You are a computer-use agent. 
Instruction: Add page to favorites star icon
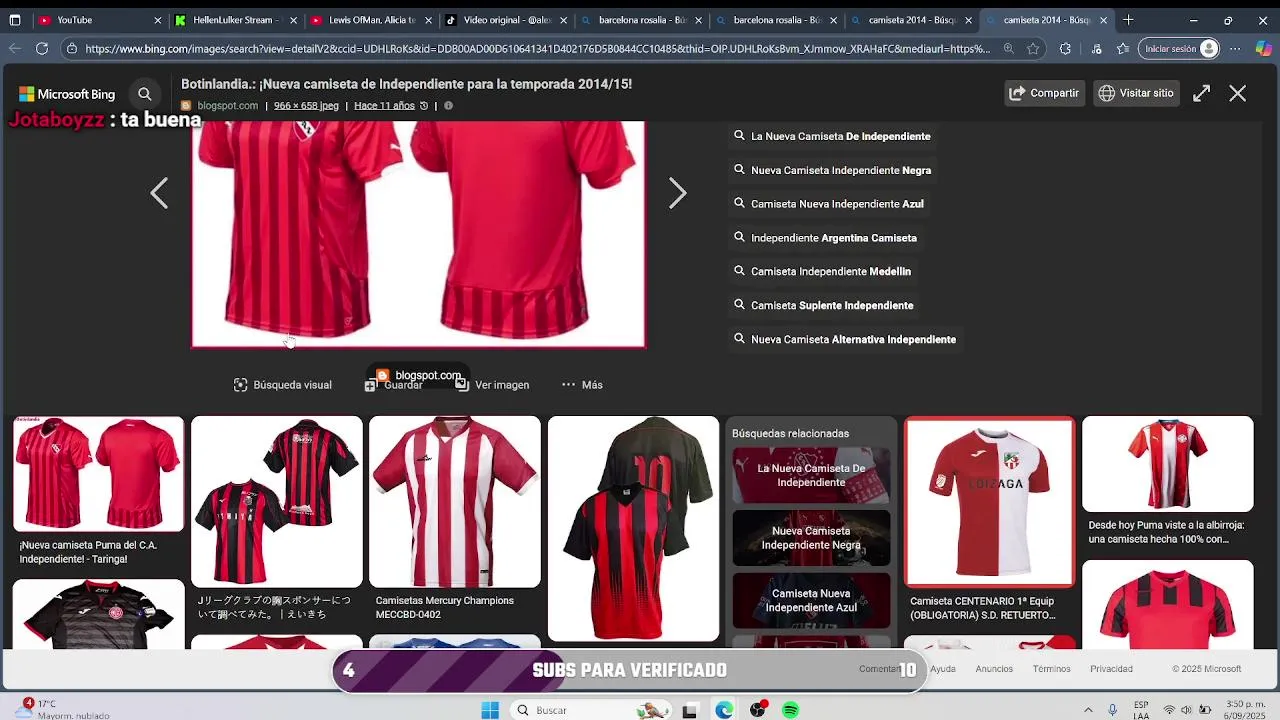pos(1033,48)
